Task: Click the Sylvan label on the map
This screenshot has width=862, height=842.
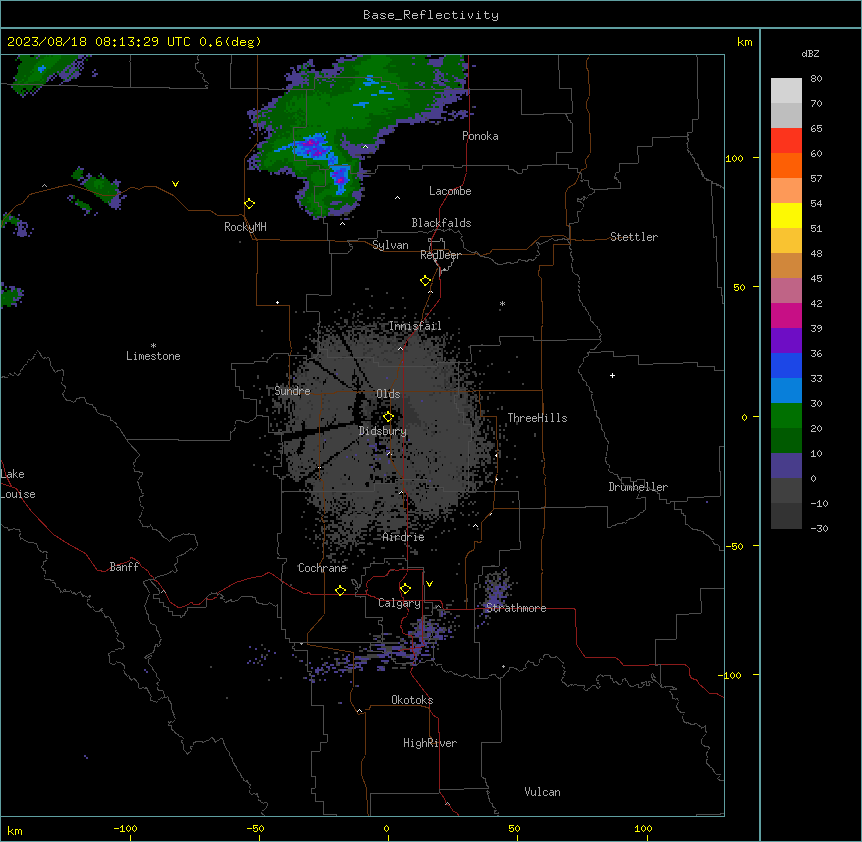Action: (x=390, y=245)
